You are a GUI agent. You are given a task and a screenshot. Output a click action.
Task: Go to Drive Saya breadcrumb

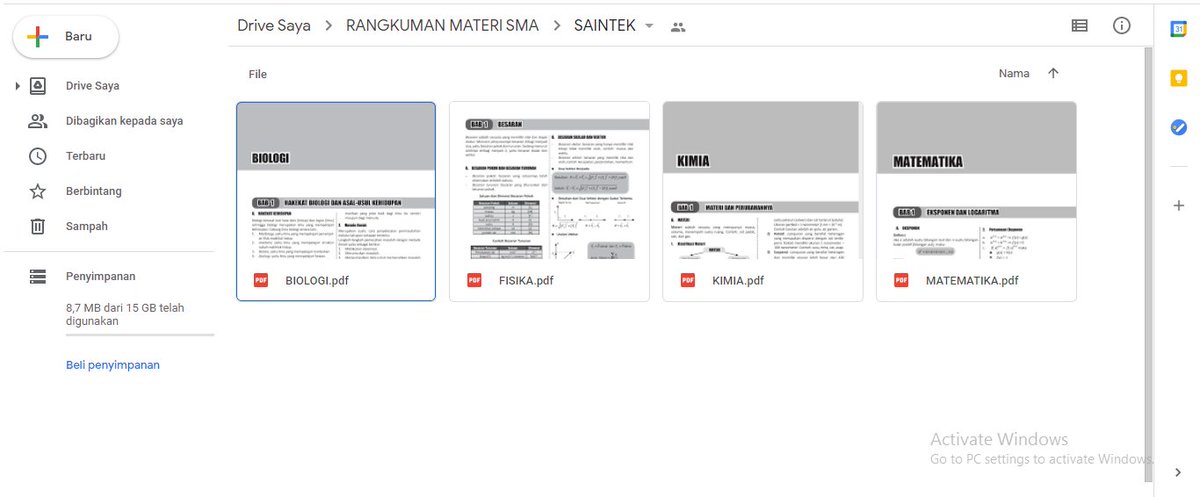(x=274, y=25)
